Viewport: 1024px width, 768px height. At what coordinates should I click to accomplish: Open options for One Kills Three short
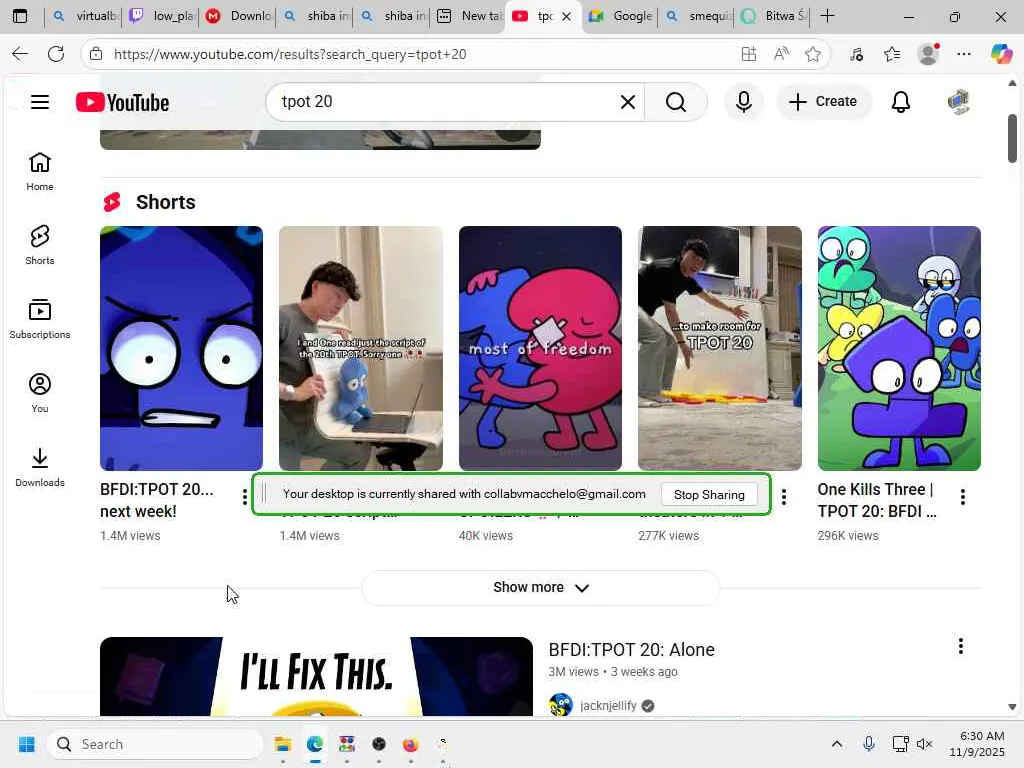point(963,497)
